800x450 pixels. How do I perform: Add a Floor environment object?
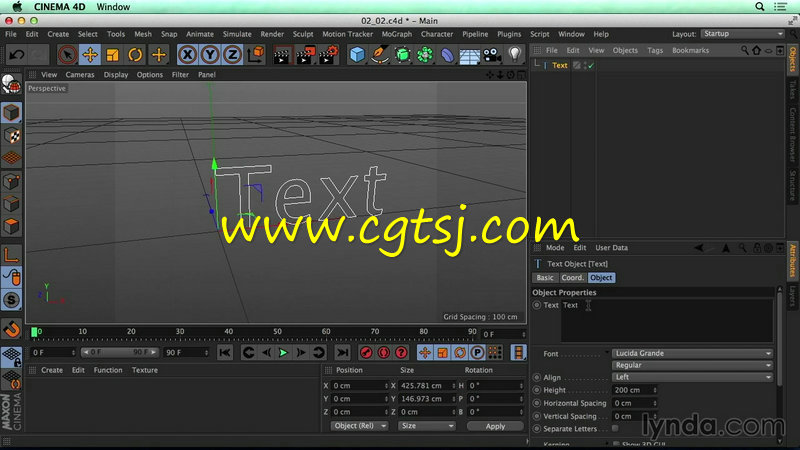coord(469,55)
